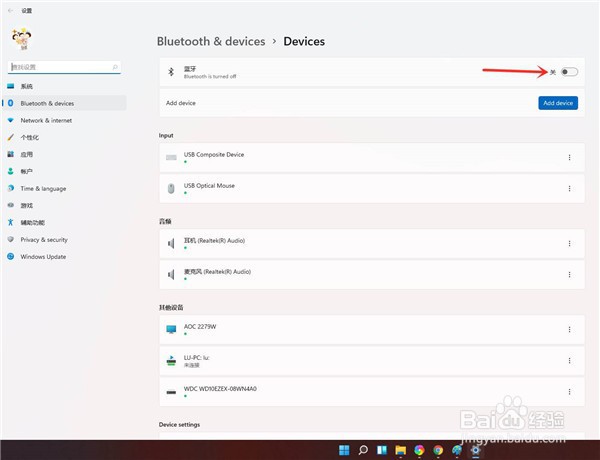The width and height of the screenshot is (600, 460).
Task: Click the personalization brush icon in sidebar
Action: 11,137
